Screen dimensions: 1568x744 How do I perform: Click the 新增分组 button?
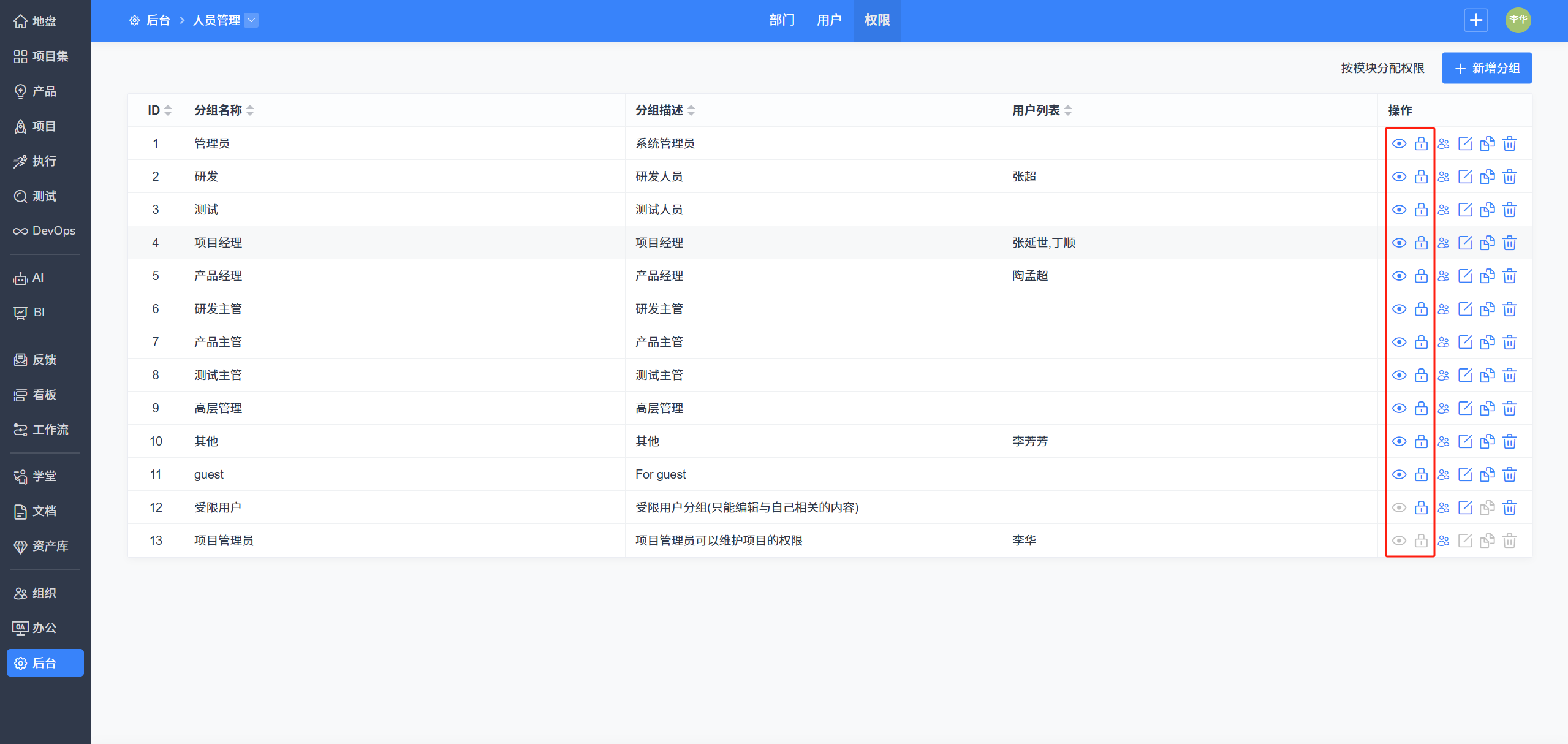1487,68
